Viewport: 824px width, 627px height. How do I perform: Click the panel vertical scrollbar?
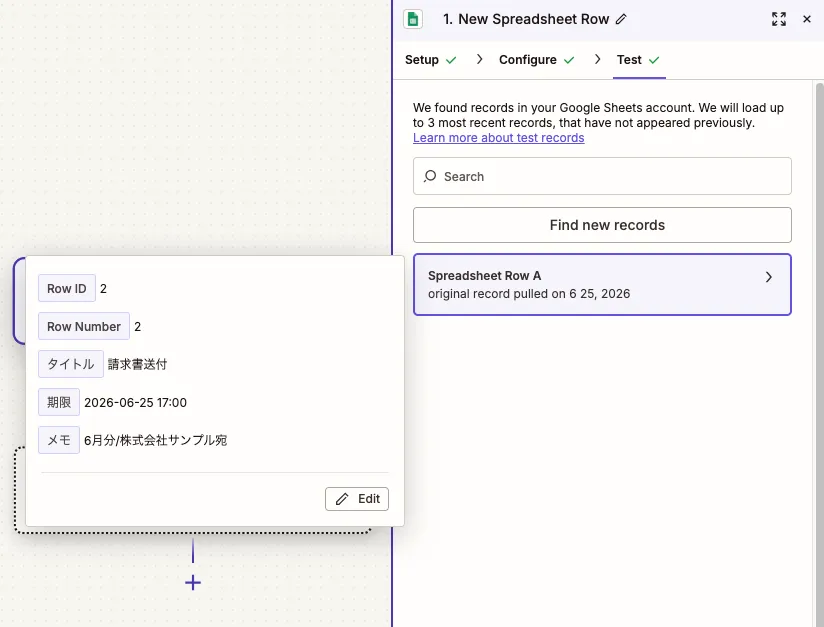(819, 353)
